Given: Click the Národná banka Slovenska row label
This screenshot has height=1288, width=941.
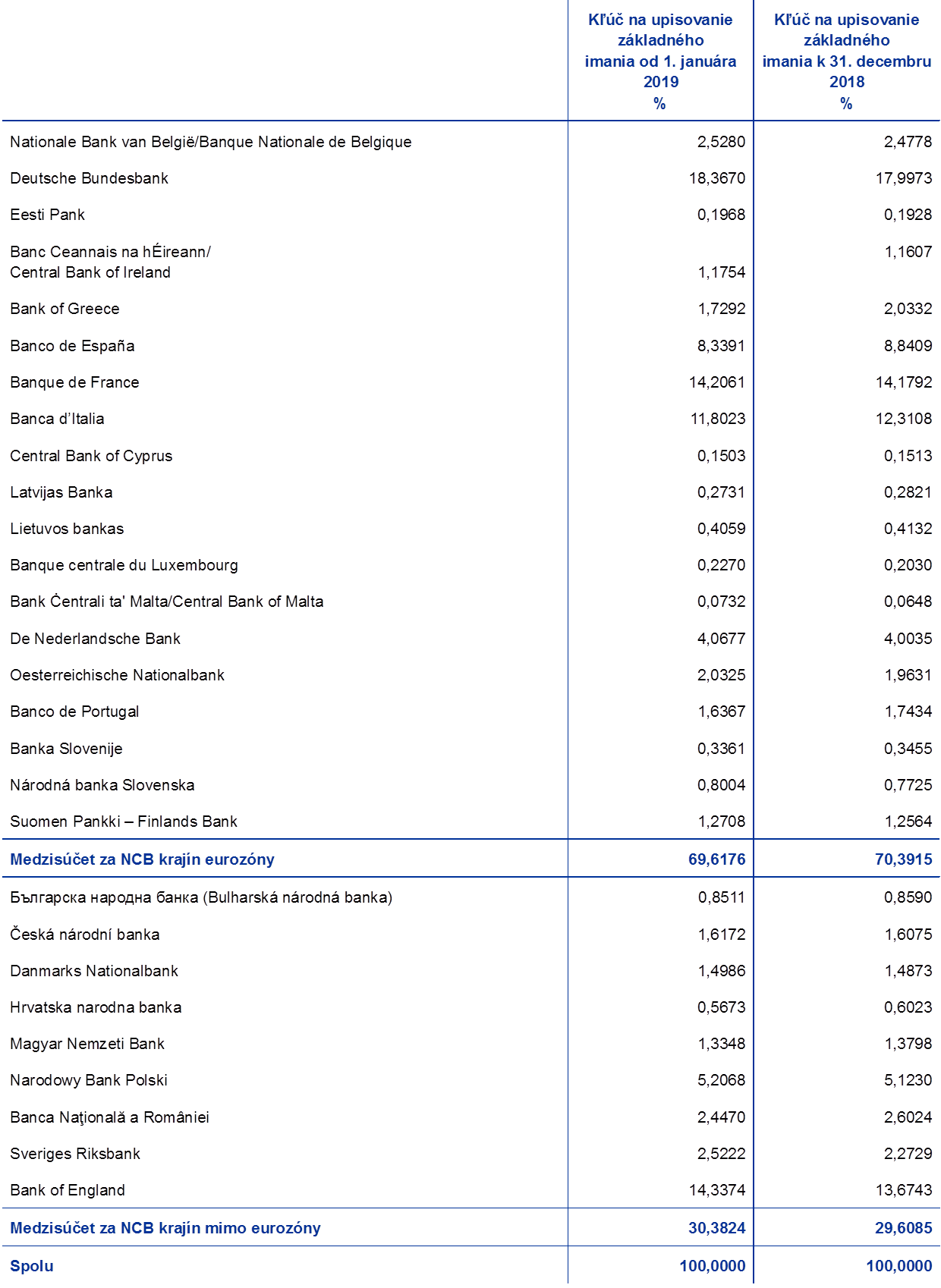Looking at the screenshot, I should [x=102, y=785].
